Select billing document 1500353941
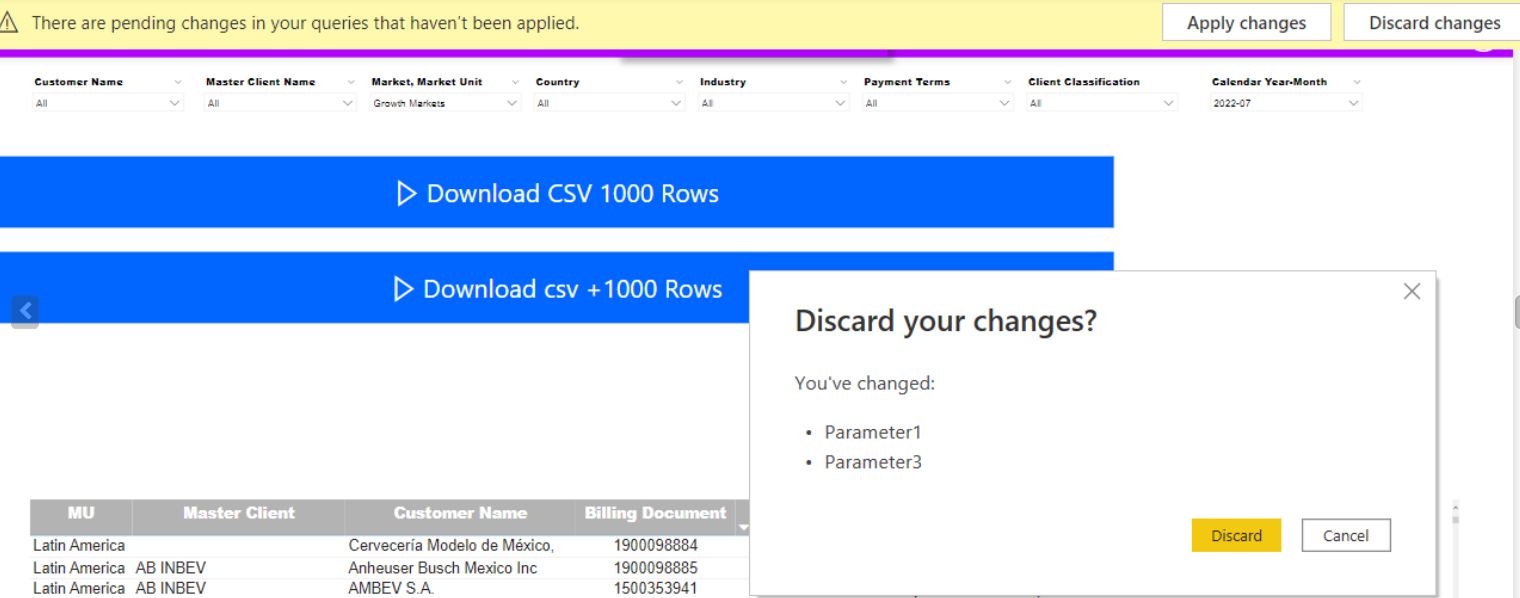Screen dimensions: 1520x598 656,589
